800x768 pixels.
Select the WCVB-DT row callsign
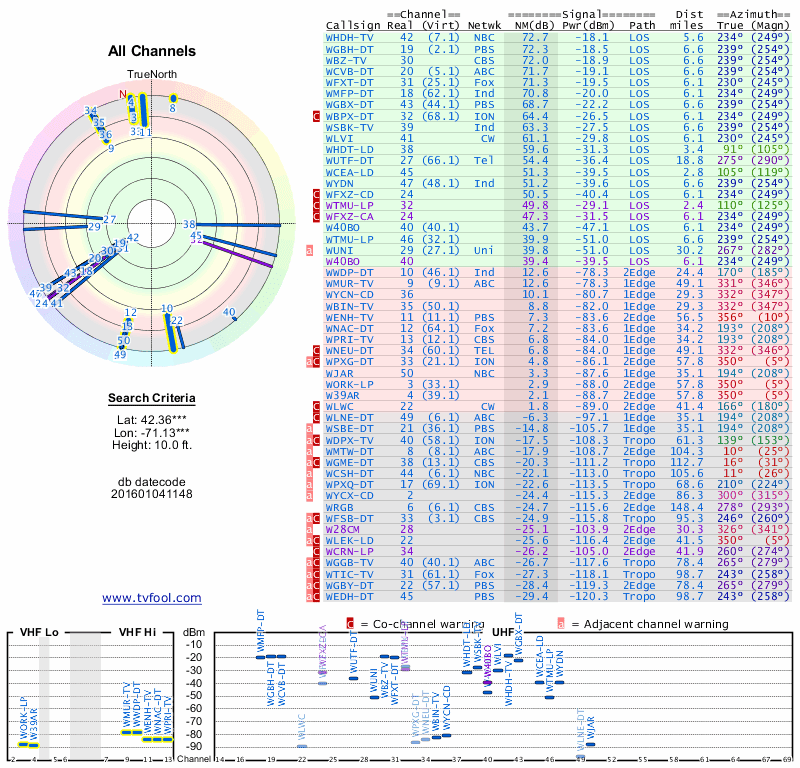point(350,71)
